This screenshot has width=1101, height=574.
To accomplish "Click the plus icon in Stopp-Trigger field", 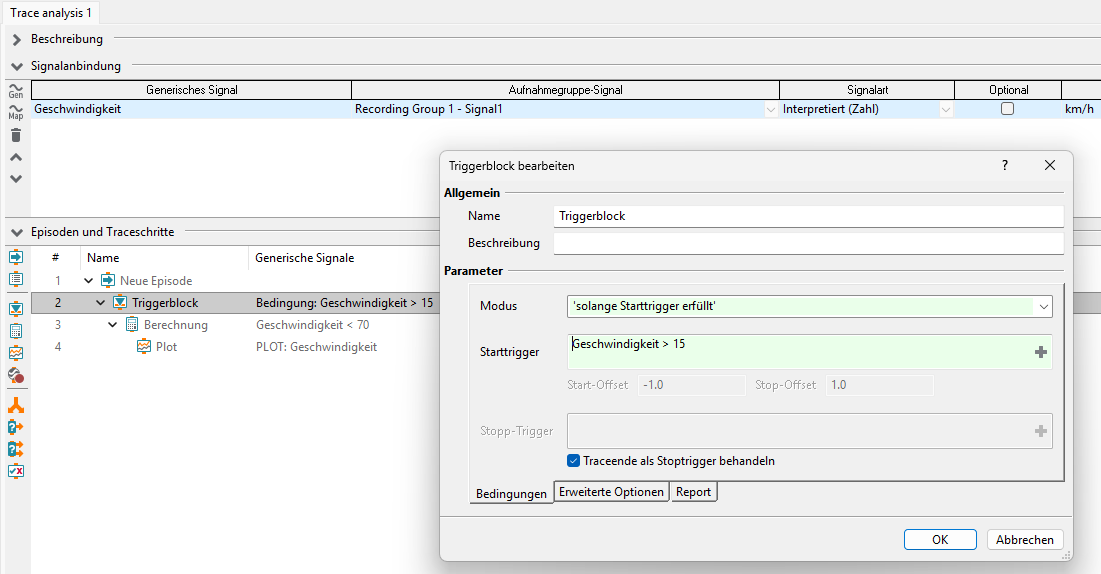I will click(x=1041, y=431).
